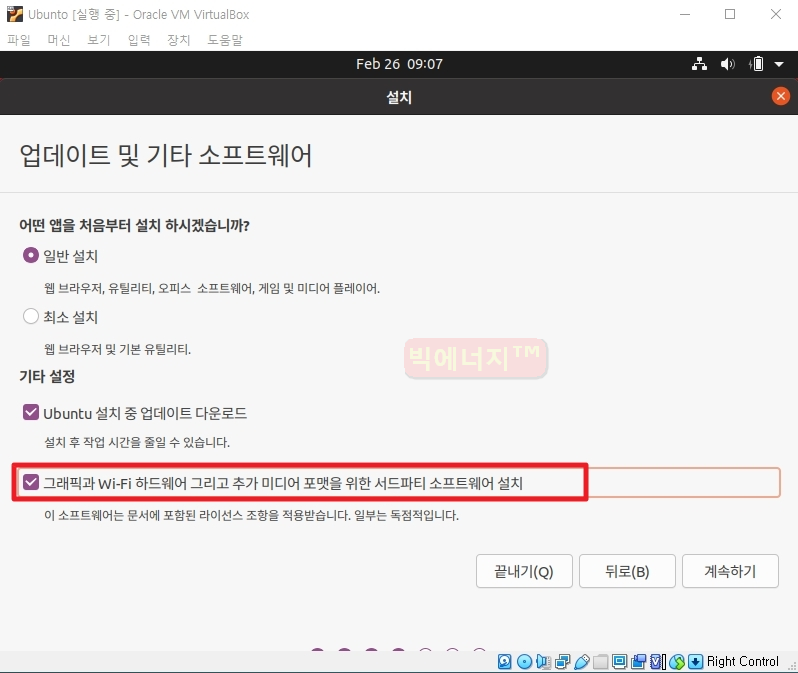Maximize the VirtualBox window

(x=730, y=14)
